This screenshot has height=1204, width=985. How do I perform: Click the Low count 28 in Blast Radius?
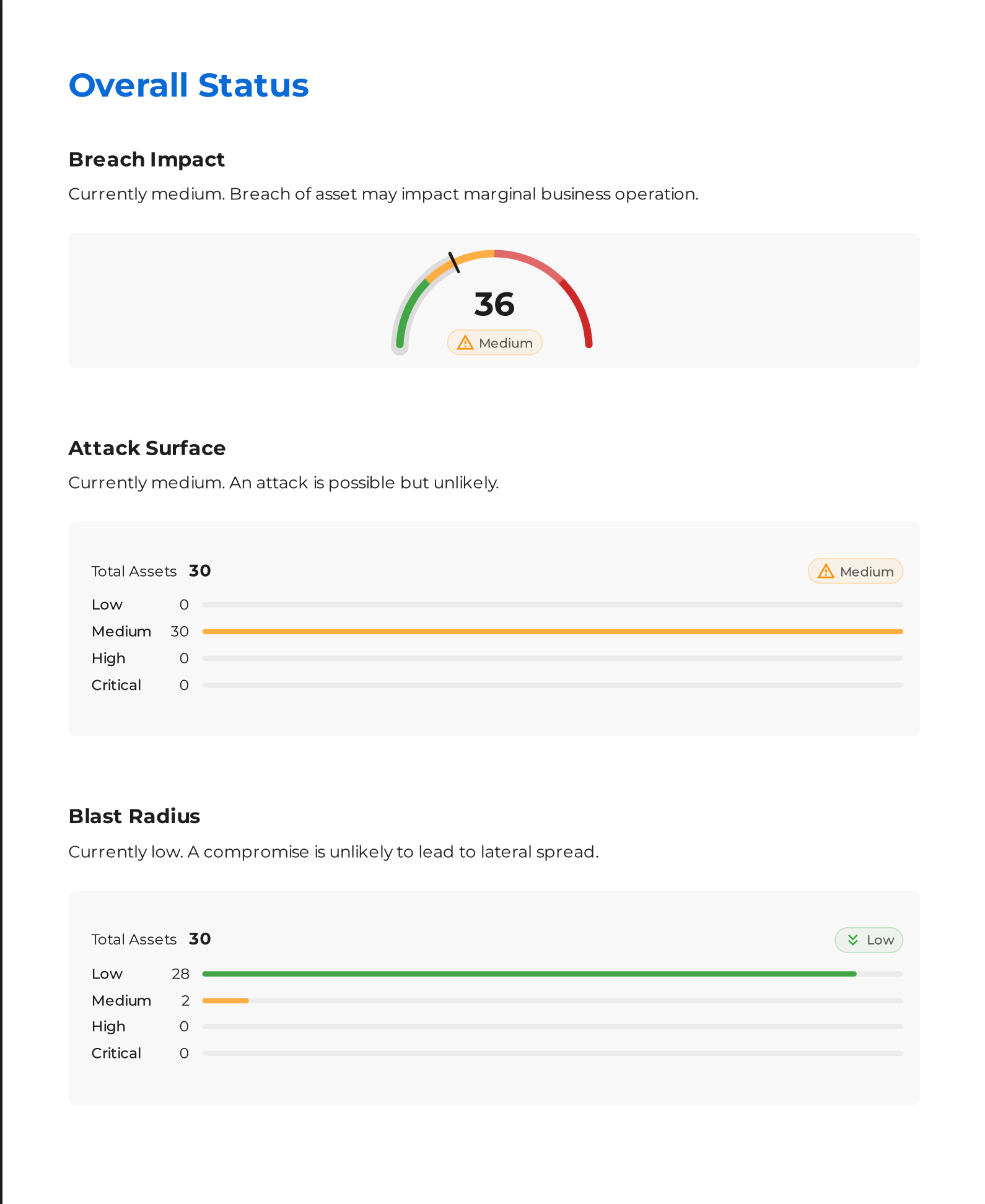pos(180,974)
